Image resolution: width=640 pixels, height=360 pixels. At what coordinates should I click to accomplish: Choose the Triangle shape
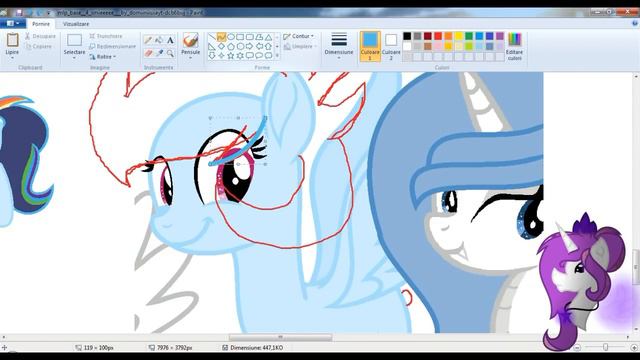pos(268,37)
